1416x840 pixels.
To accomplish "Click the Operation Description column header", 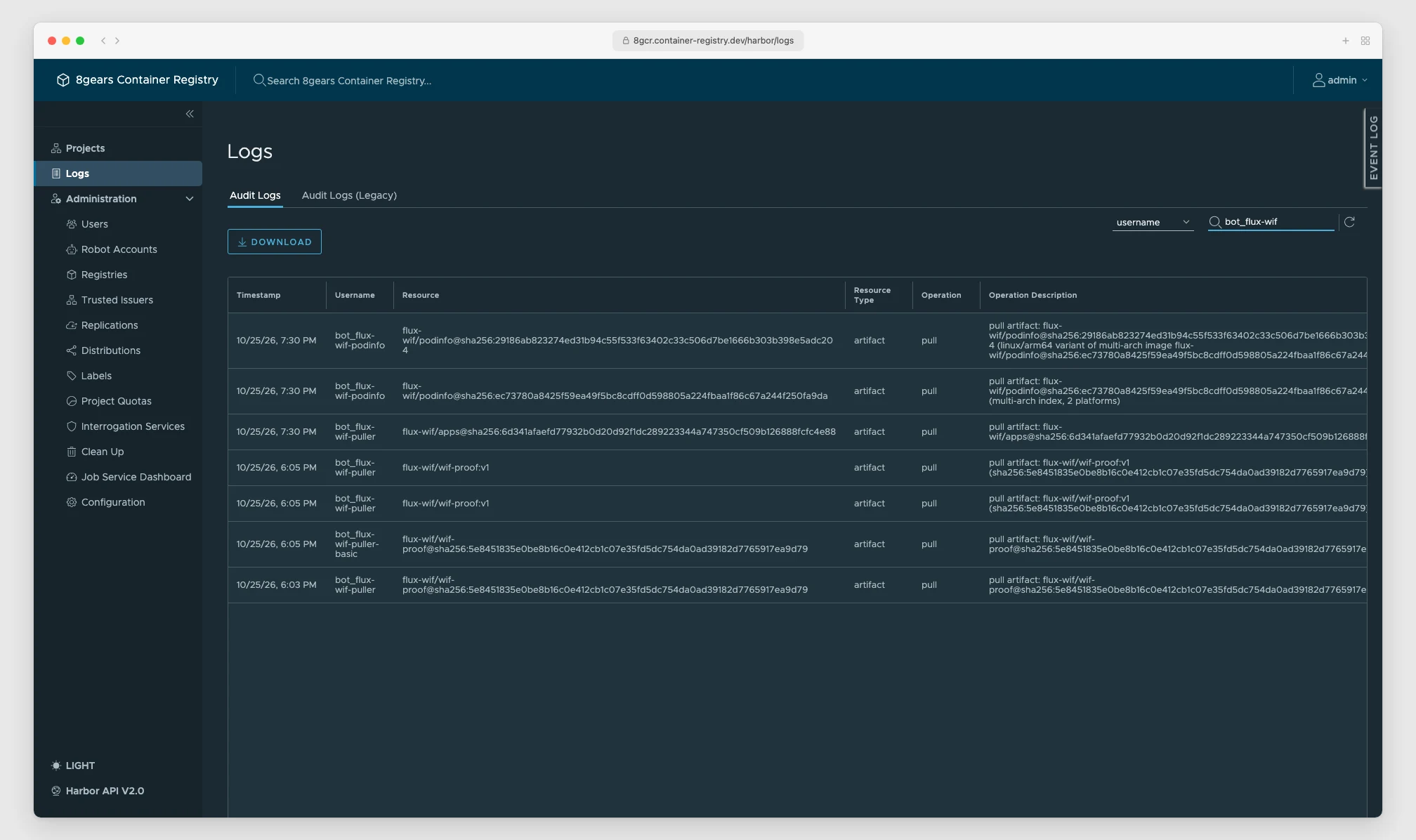I will pos(1032,295).
